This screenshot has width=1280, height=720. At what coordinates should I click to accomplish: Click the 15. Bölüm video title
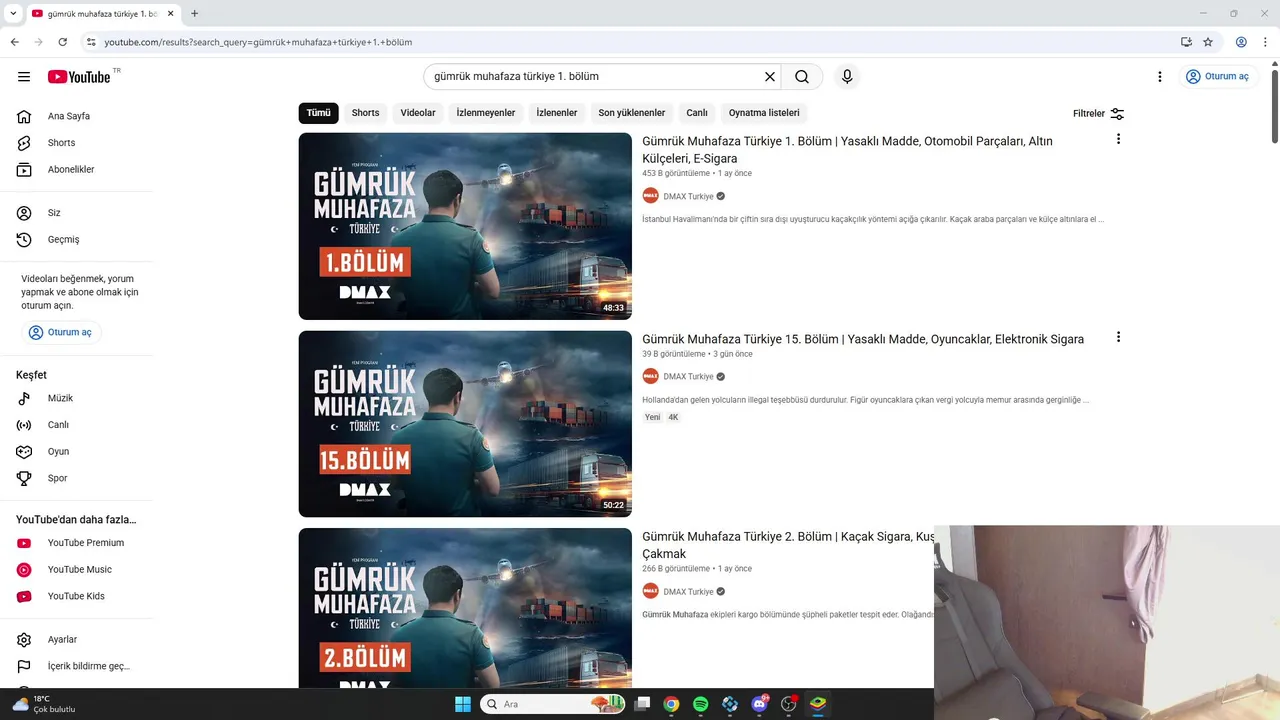(x=863, y=339)
